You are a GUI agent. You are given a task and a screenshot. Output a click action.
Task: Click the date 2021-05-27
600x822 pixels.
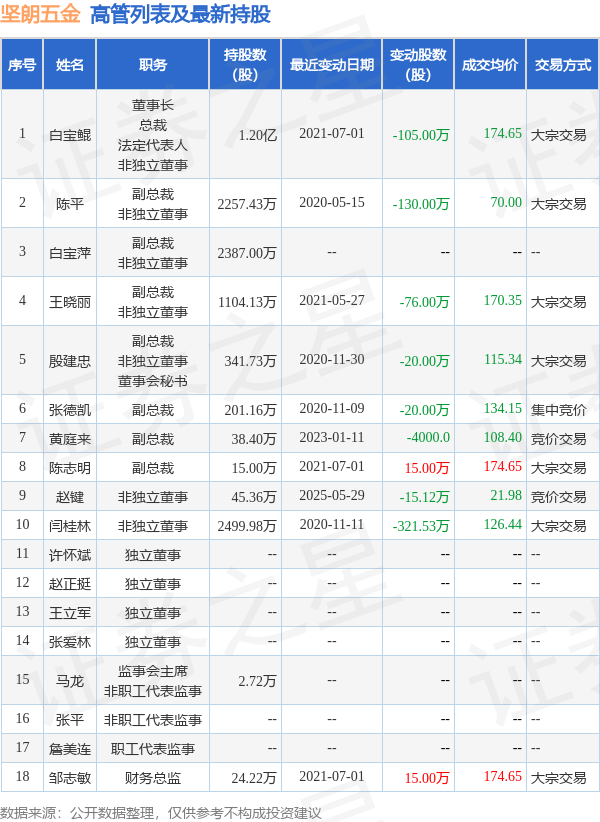coord(332,300)
